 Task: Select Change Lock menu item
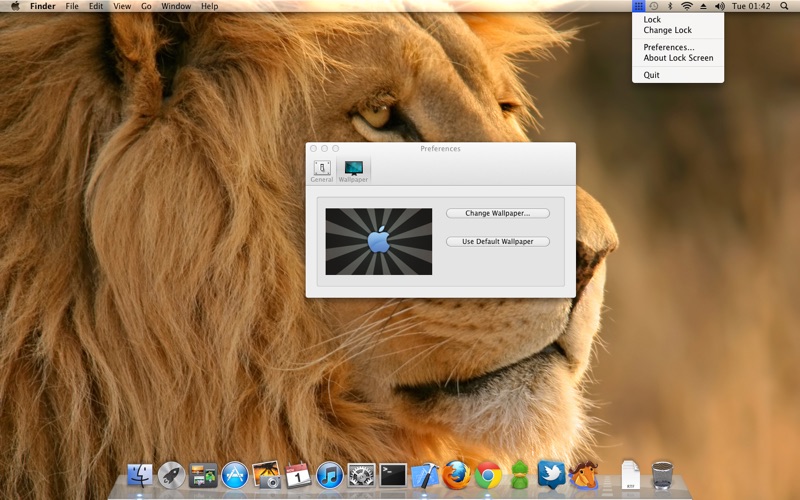pos(667,31)
